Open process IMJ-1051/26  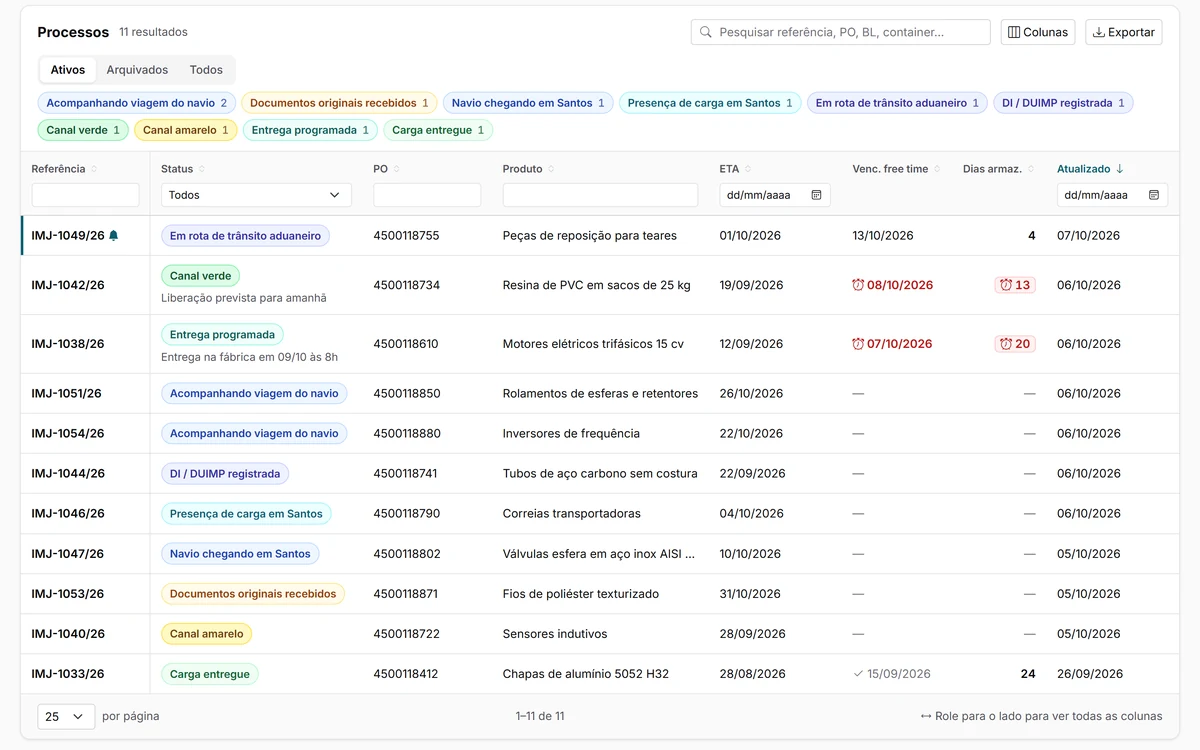(x=67, y=394)
